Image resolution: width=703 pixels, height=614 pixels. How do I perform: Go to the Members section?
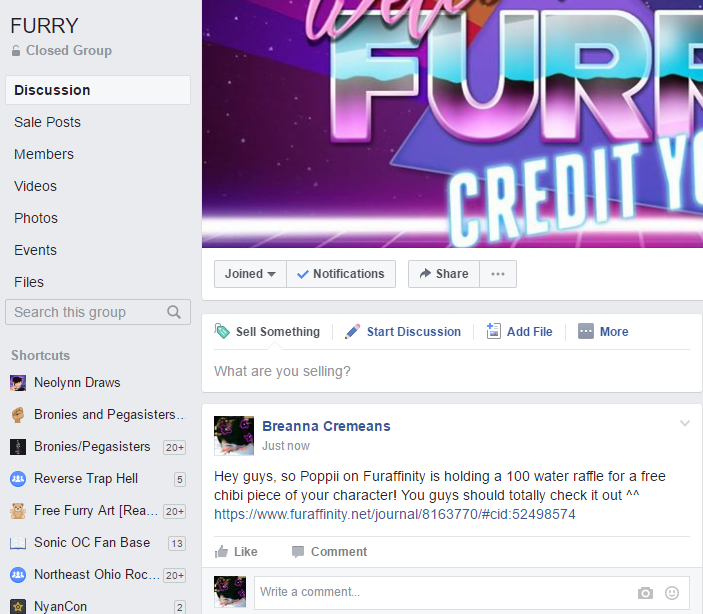pos(44,154)
